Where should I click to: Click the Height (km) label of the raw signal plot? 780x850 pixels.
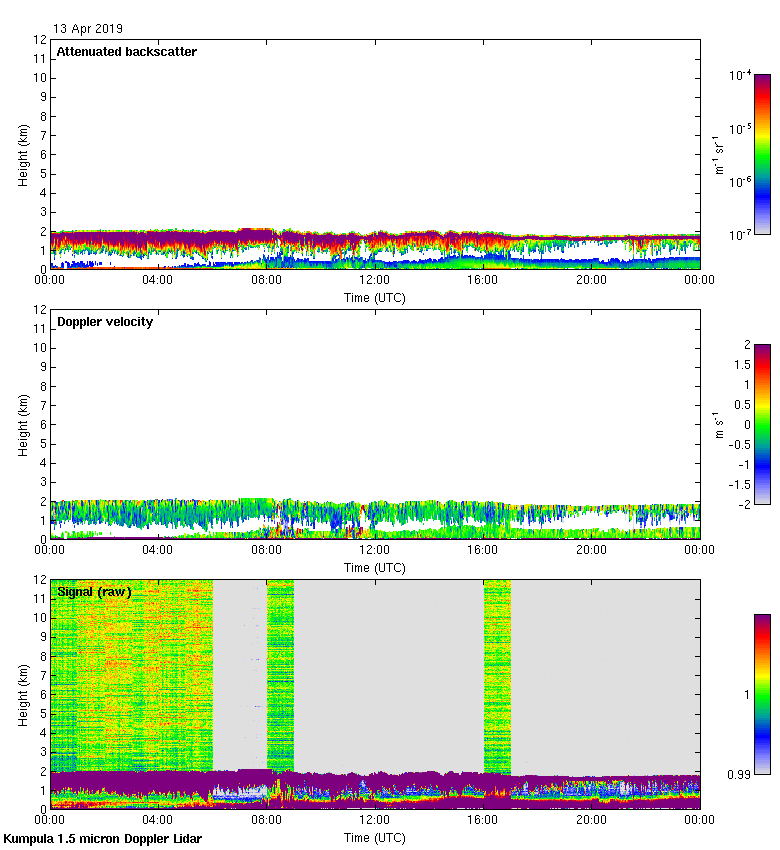[x=23, y=694]
